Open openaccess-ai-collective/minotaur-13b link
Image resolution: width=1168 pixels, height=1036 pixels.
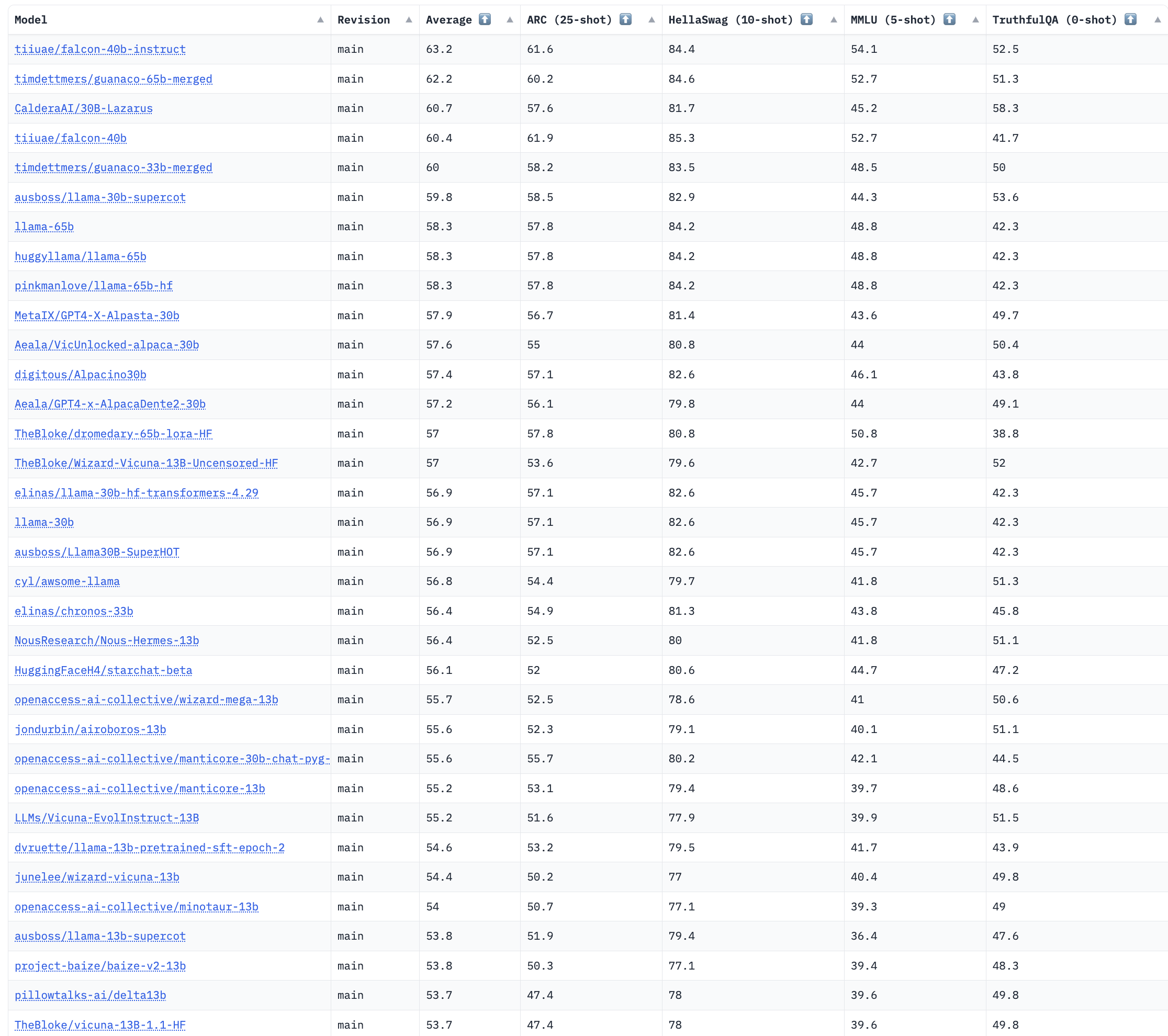tap(136, 907)
